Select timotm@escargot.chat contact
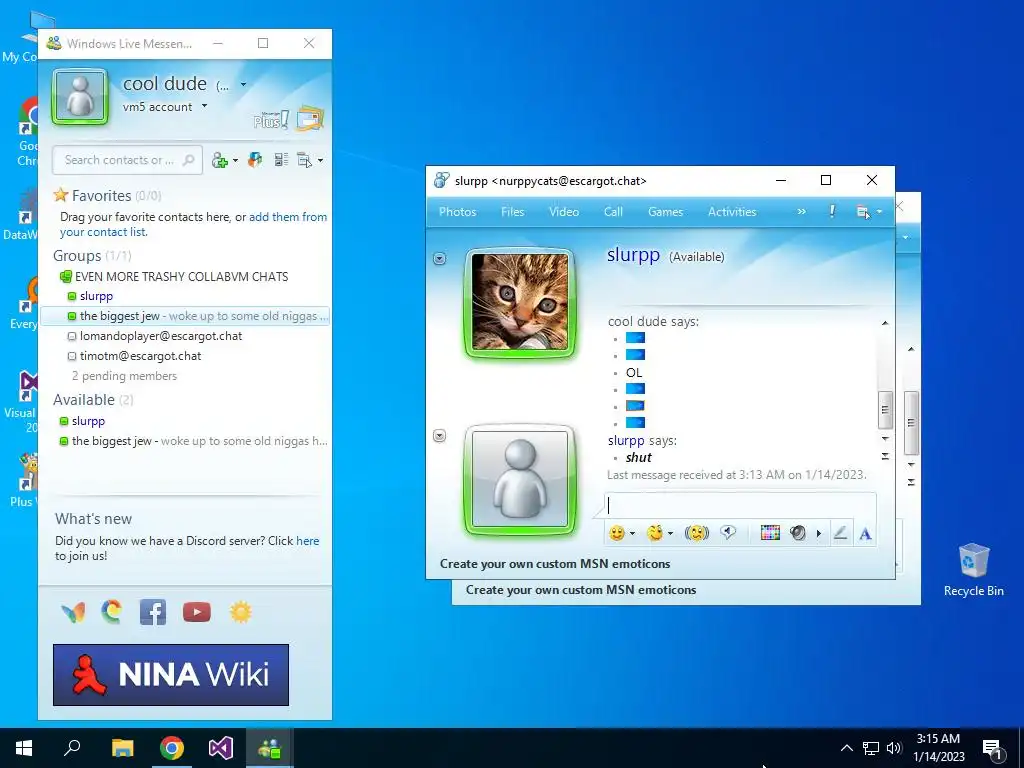This screenshot has height=768, width=1024. pos(140,356)
